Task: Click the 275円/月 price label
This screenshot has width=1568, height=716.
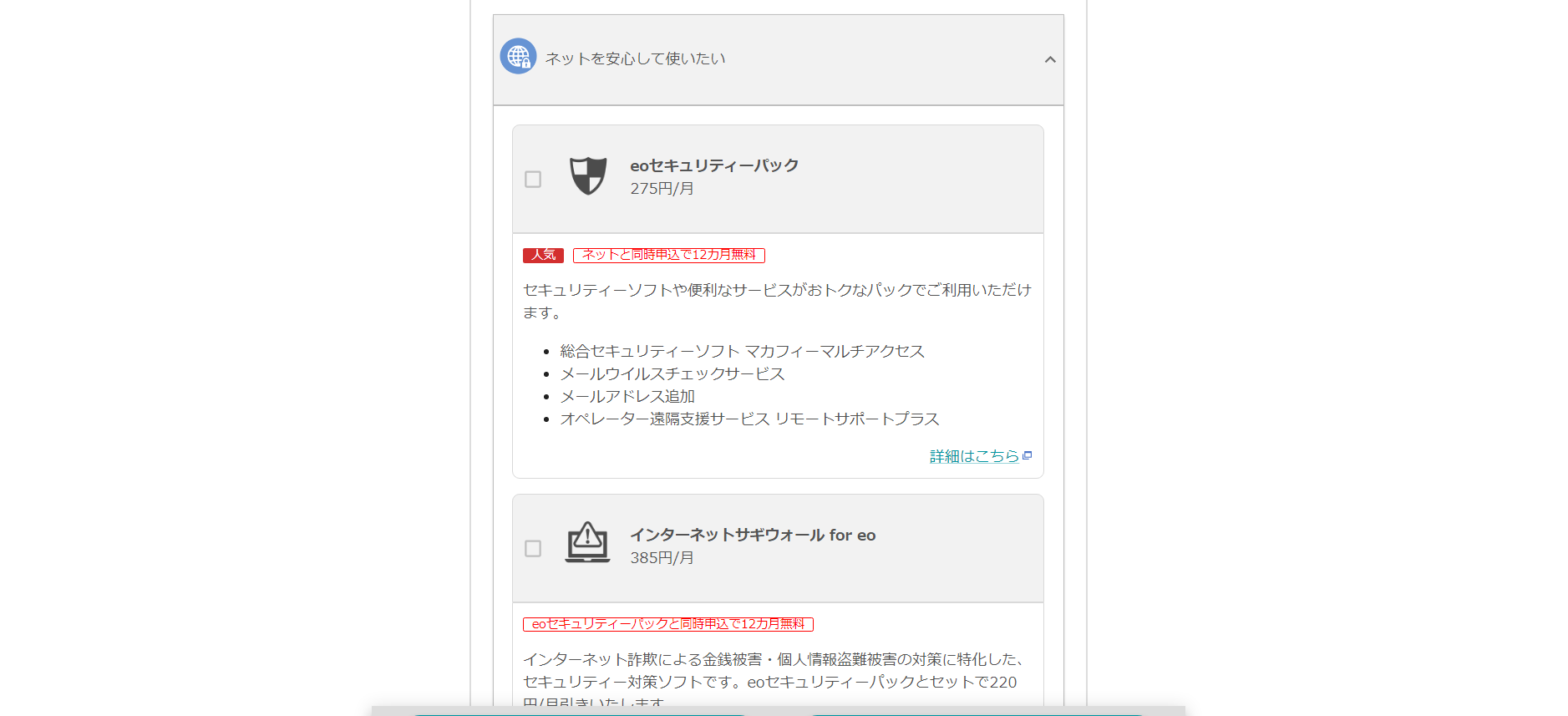Action: 662,189
